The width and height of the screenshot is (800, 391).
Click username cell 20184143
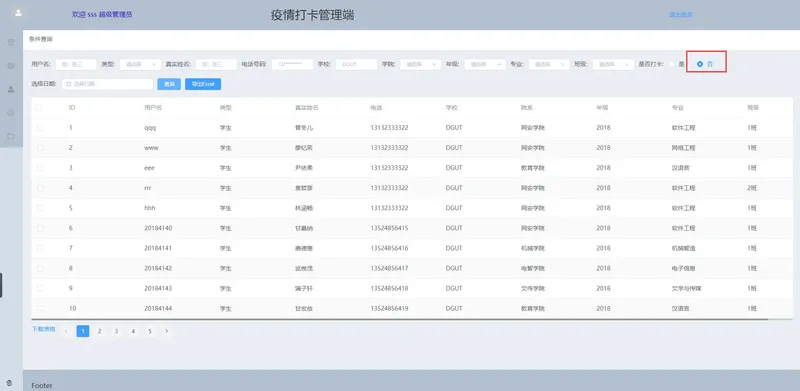point(158,288)
